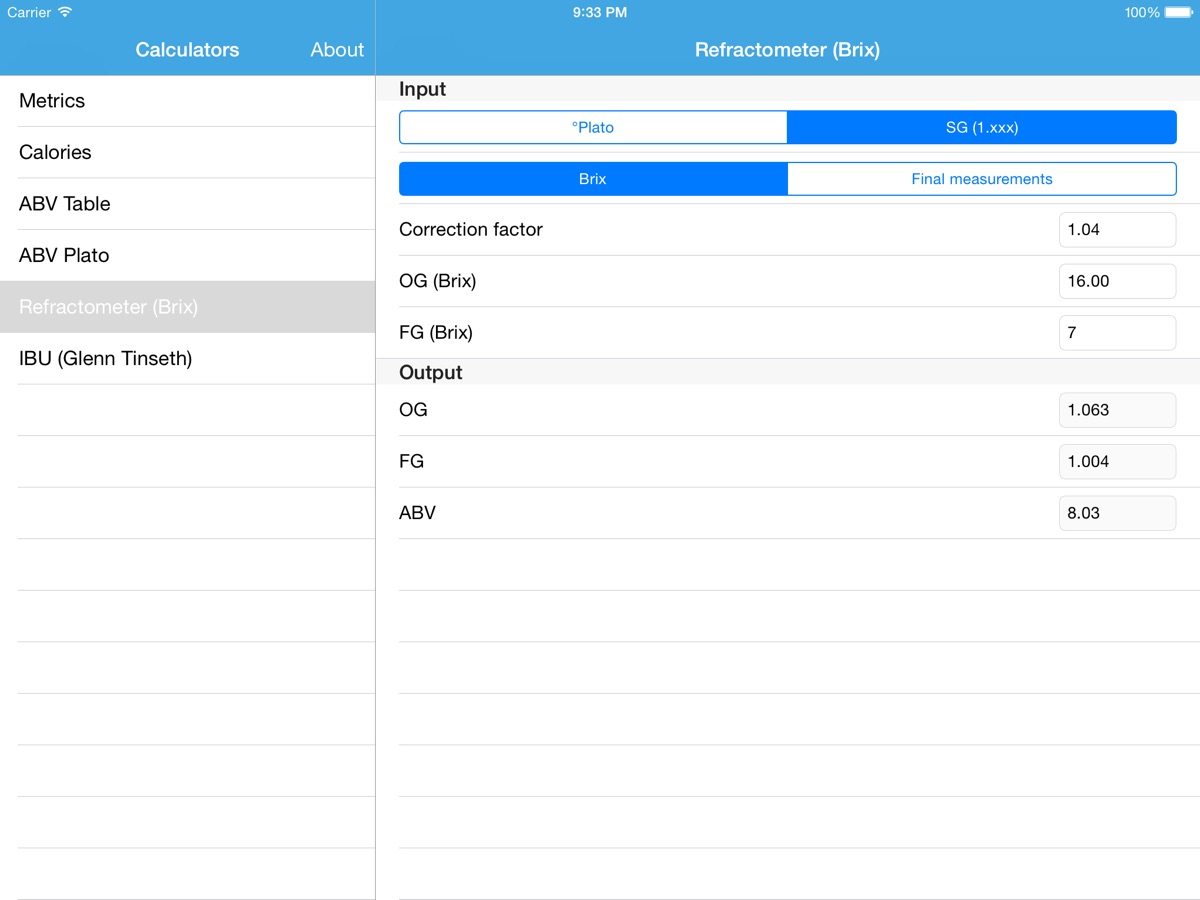Image resolution: width=1200 pixels, height=900 pixels.
Task: Tap the Calculators header title
Action: (x=187, y=50)
